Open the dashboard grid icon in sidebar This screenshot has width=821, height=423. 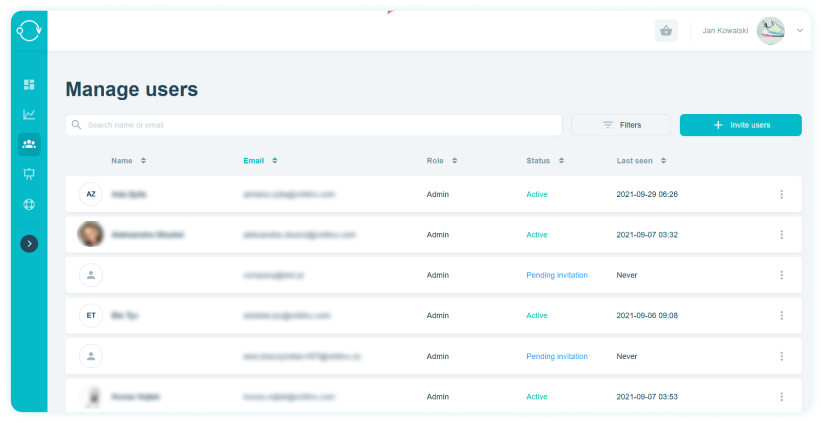point(29,84)
